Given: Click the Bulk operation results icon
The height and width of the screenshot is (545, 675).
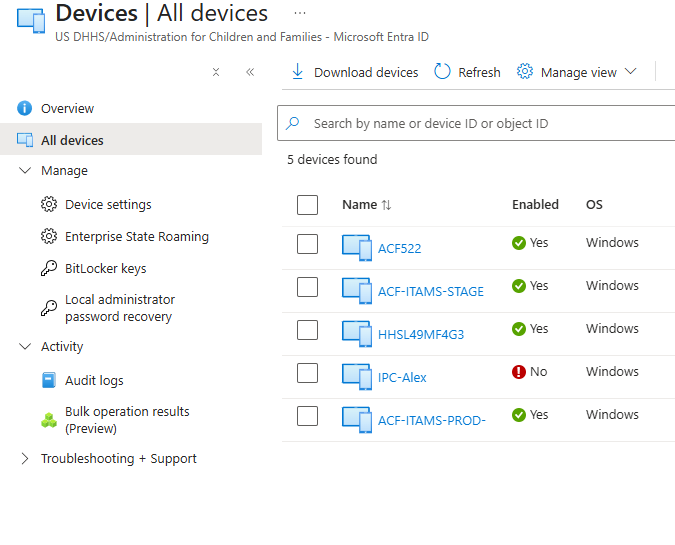Looking at the screenshot, I should [48, 420].
